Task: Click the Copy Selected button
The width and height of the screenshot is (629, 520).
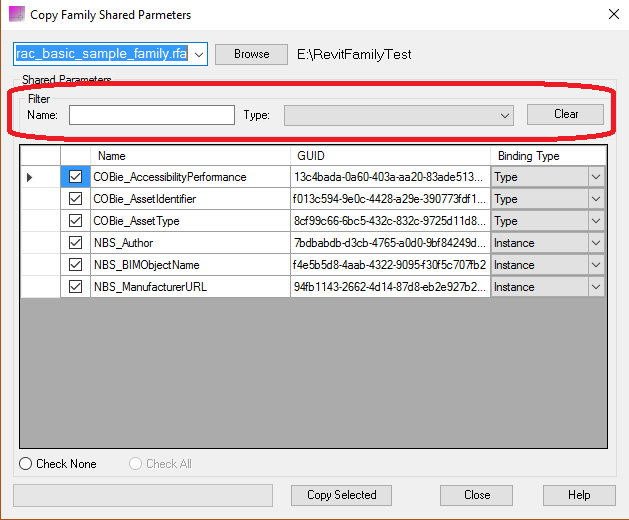Action: (341, 495)
